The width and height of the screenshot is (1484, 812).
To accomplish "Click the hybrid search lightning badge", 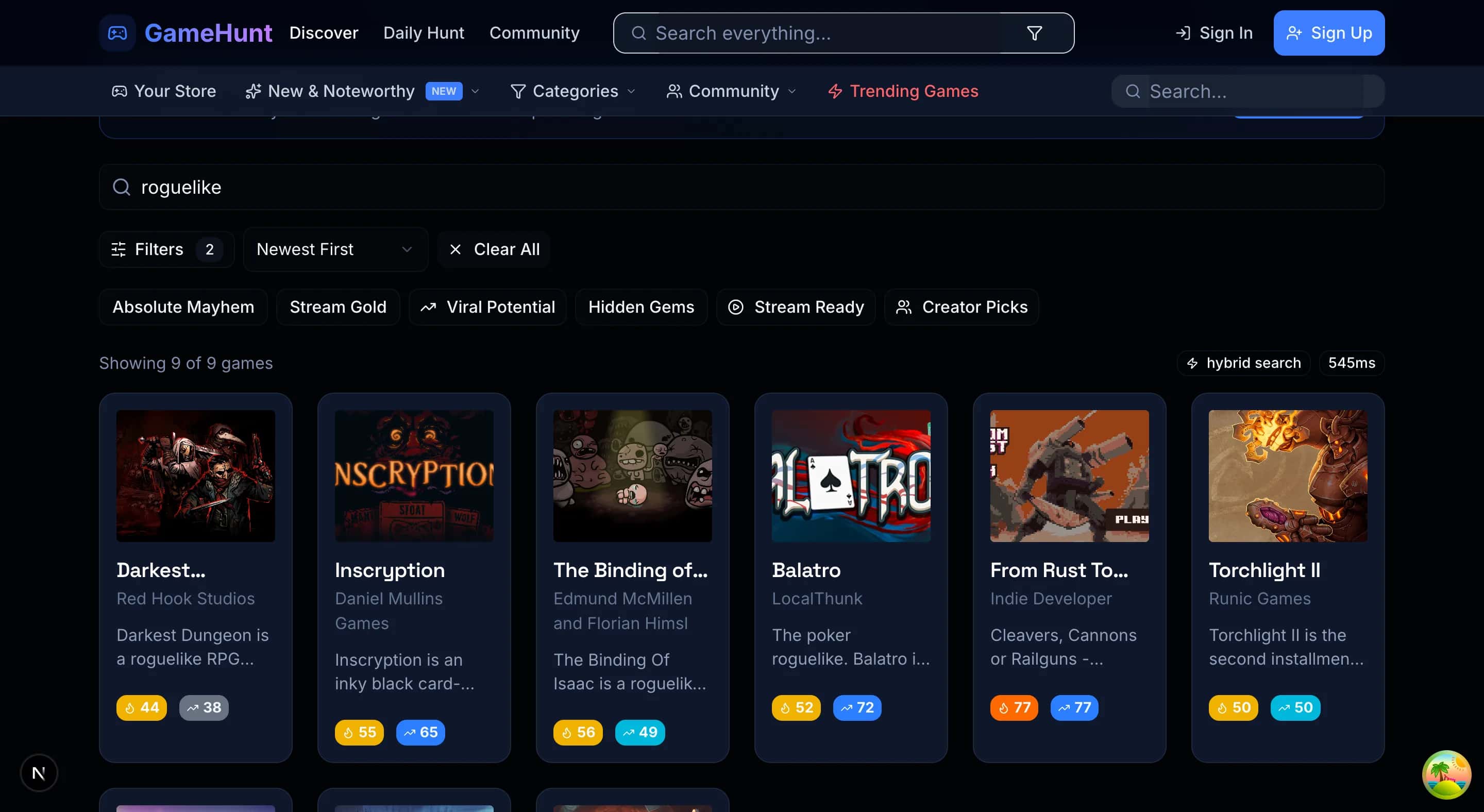I will point(1243,363).
